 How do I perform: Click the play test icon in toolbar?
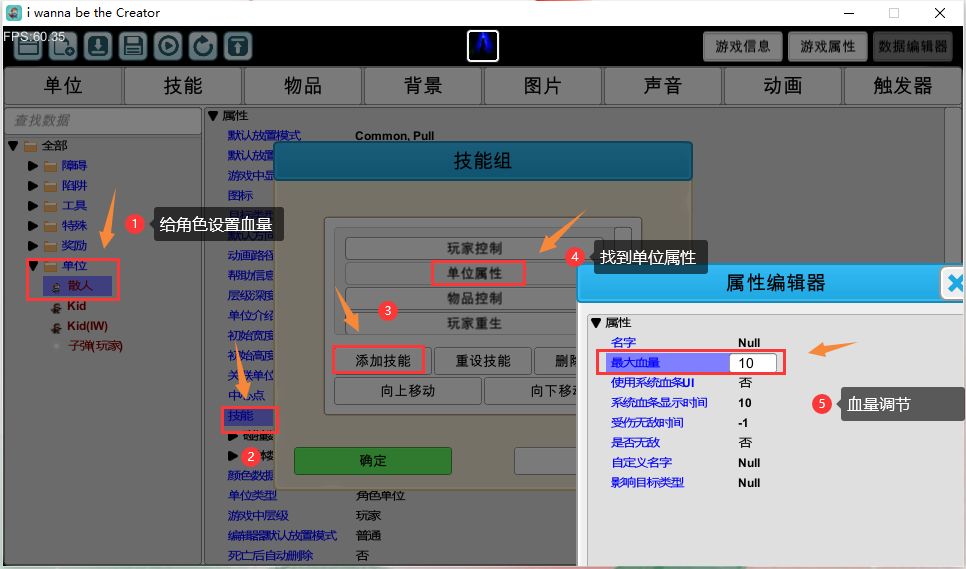pyautogui.click(x=168, y=46)
